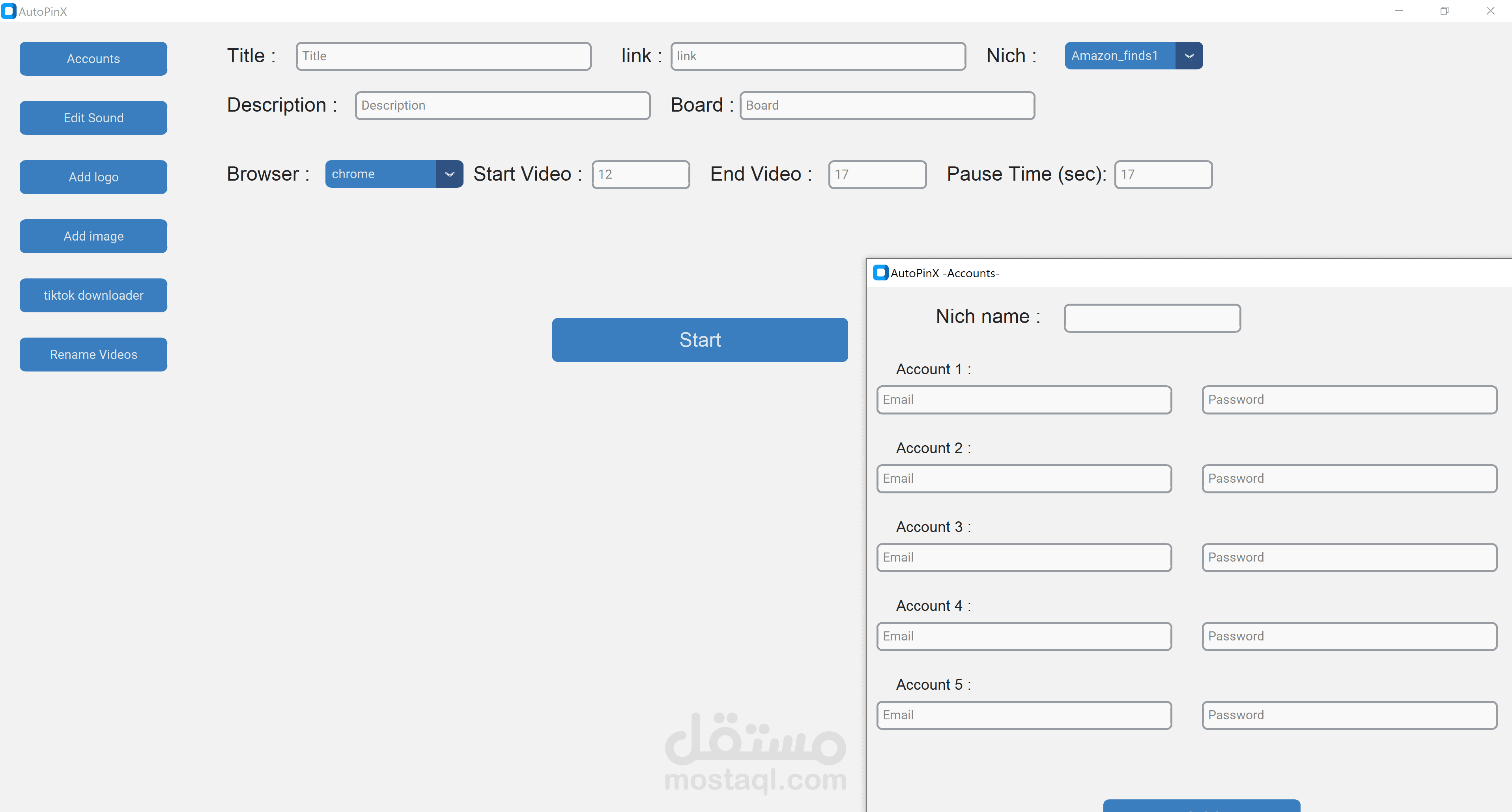
Task: Focus Account 1 Email field
Action: [x=1024, y=400]
